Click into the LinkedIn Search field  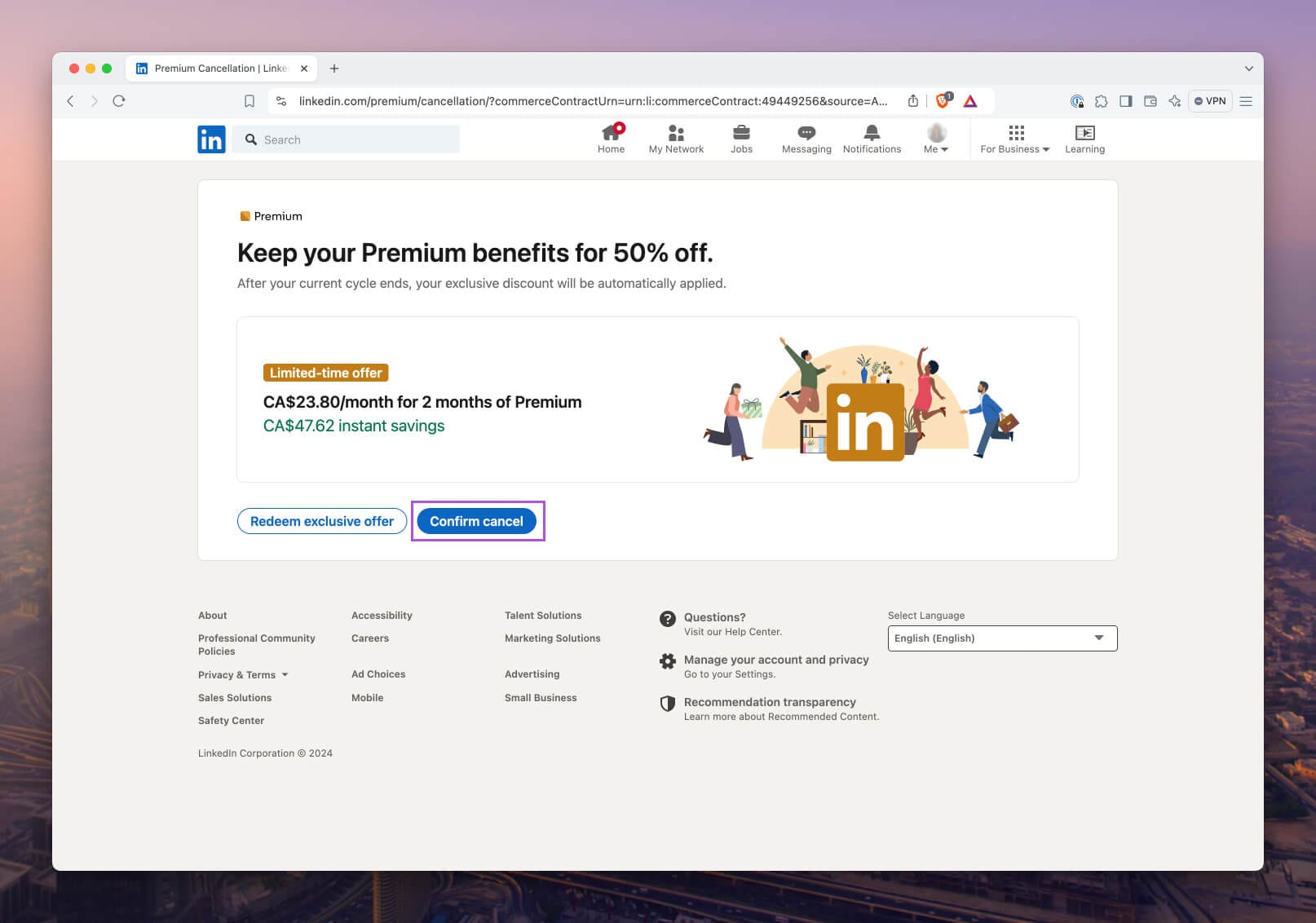click(346, 139)
